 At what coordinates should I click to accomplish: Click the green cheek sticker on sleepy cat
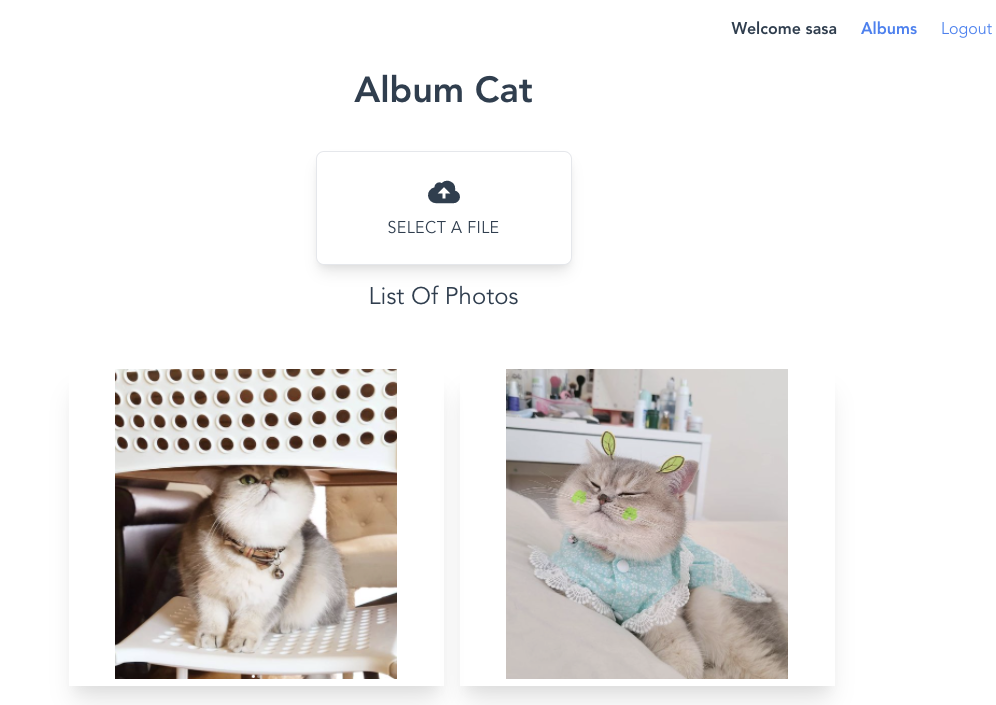[579, 497]
